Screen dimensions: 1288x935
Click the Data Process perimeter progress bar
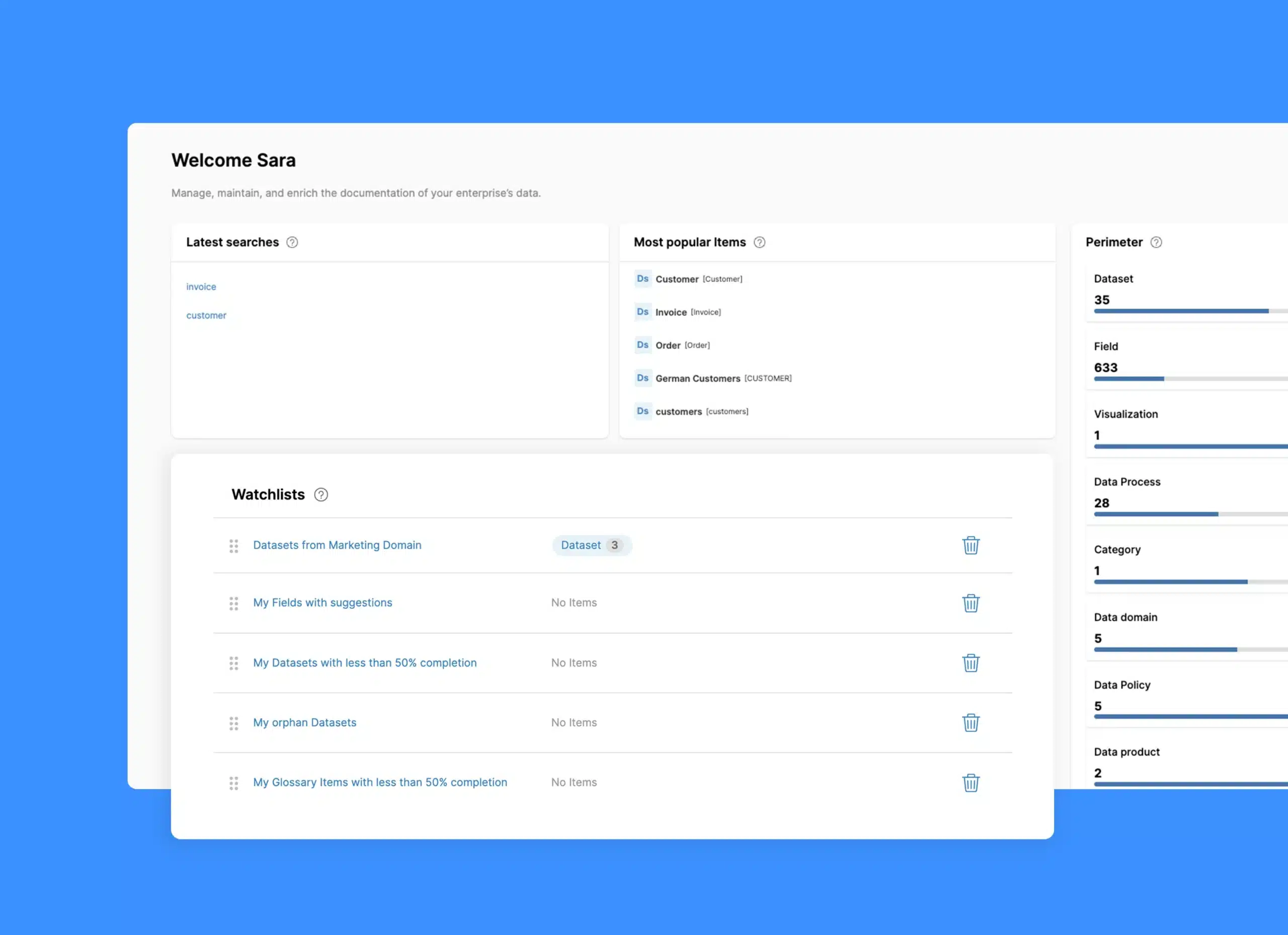1191,515
